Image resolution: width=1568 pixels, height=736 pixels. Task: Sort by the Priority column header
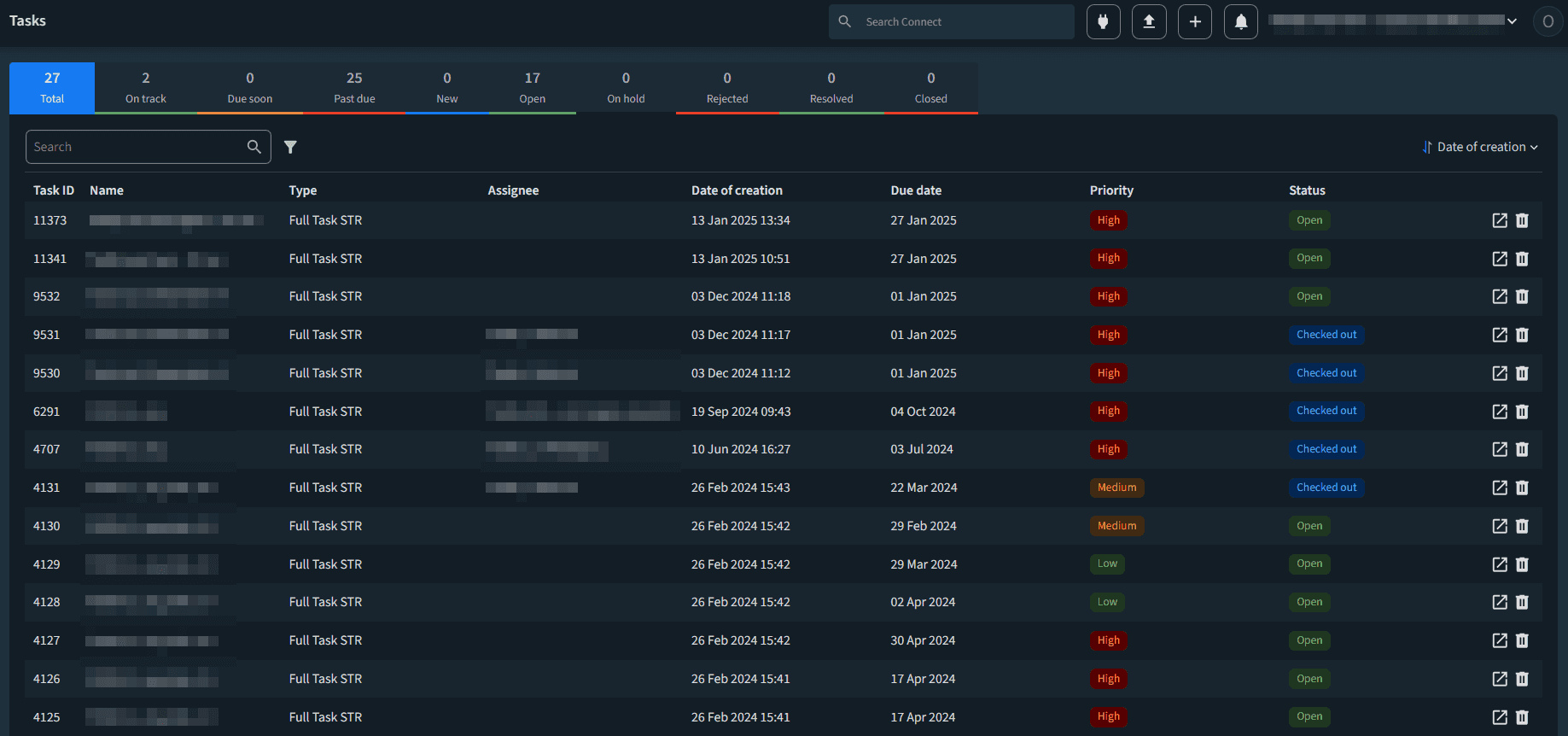(1111, 190)
